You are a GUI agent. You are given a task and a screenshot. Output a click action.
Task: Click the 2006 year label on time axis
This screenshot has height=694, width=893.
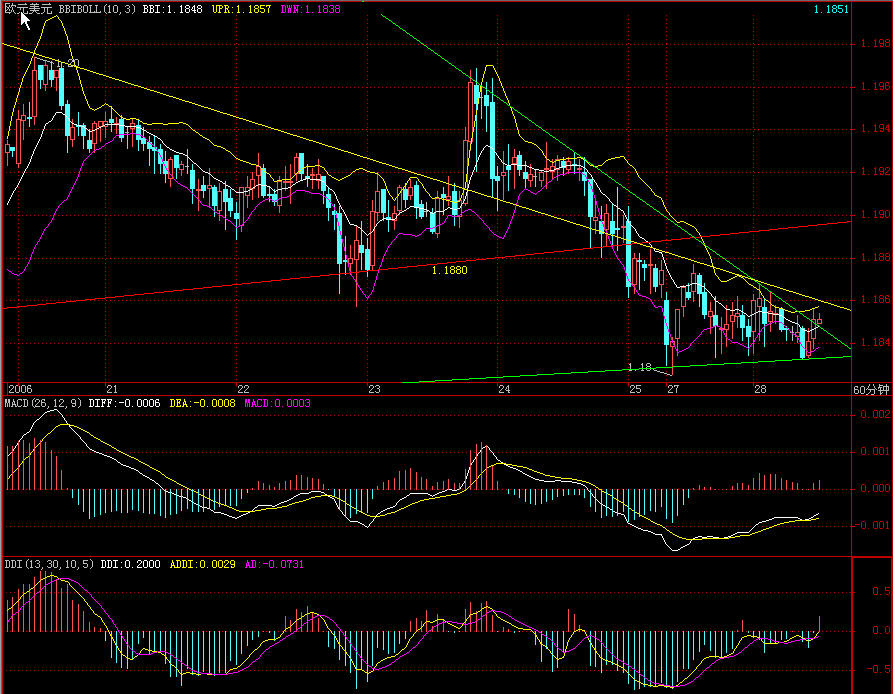[21, 389]
